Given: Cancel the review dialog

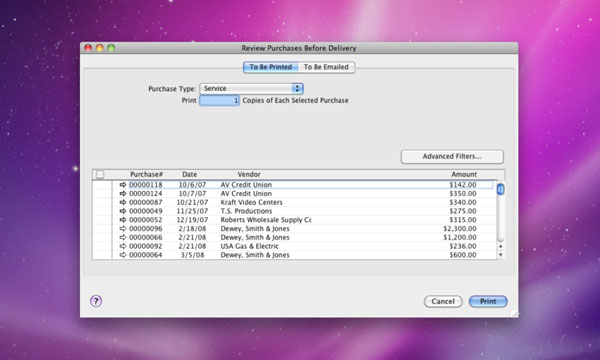Looking at the screenshot, I should [443, 301].
